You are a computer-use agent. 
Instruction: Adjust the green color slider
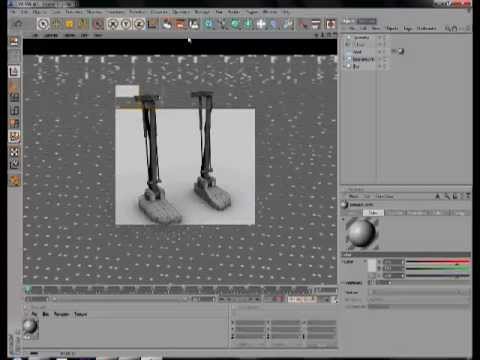(438, 269)
